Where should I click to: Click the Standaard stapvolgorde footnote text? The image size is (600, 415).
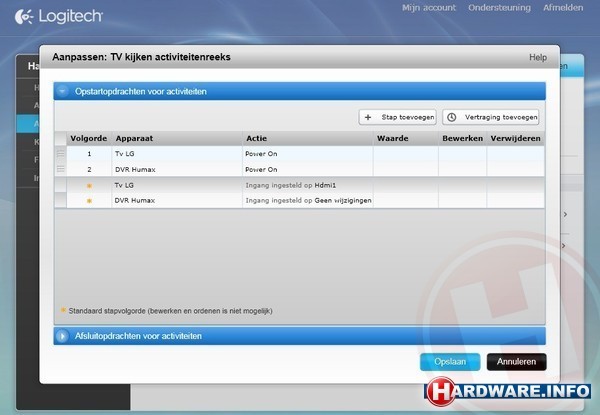(170, 311)
